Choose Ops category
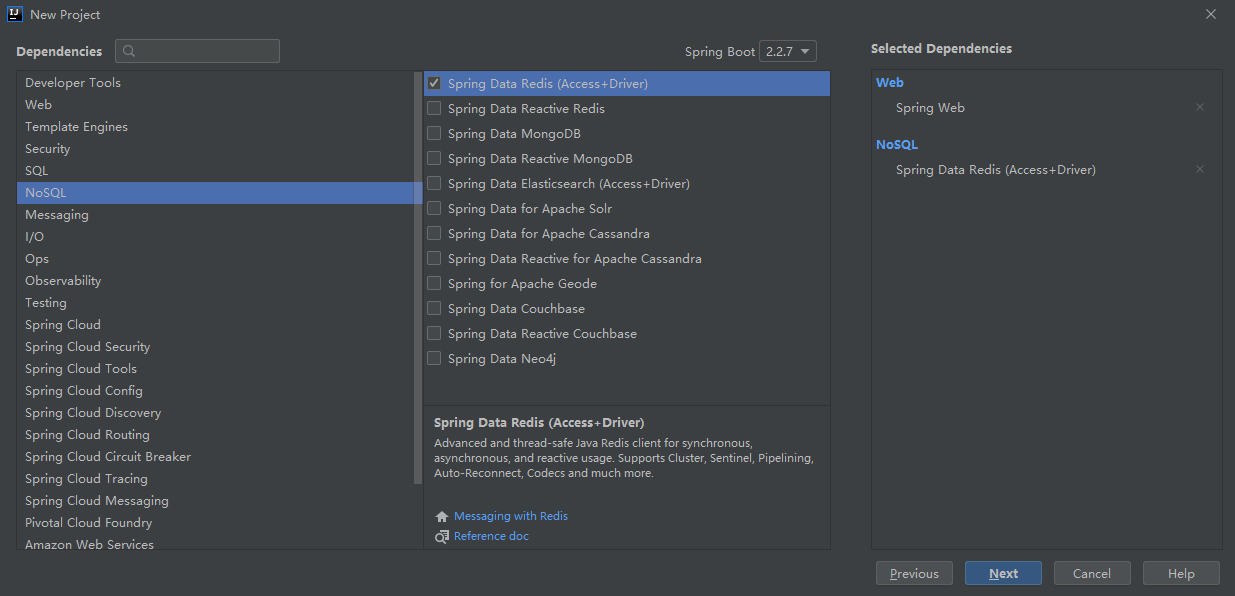This screenshot has width=1235, height=596. click(x=215, y=258)
